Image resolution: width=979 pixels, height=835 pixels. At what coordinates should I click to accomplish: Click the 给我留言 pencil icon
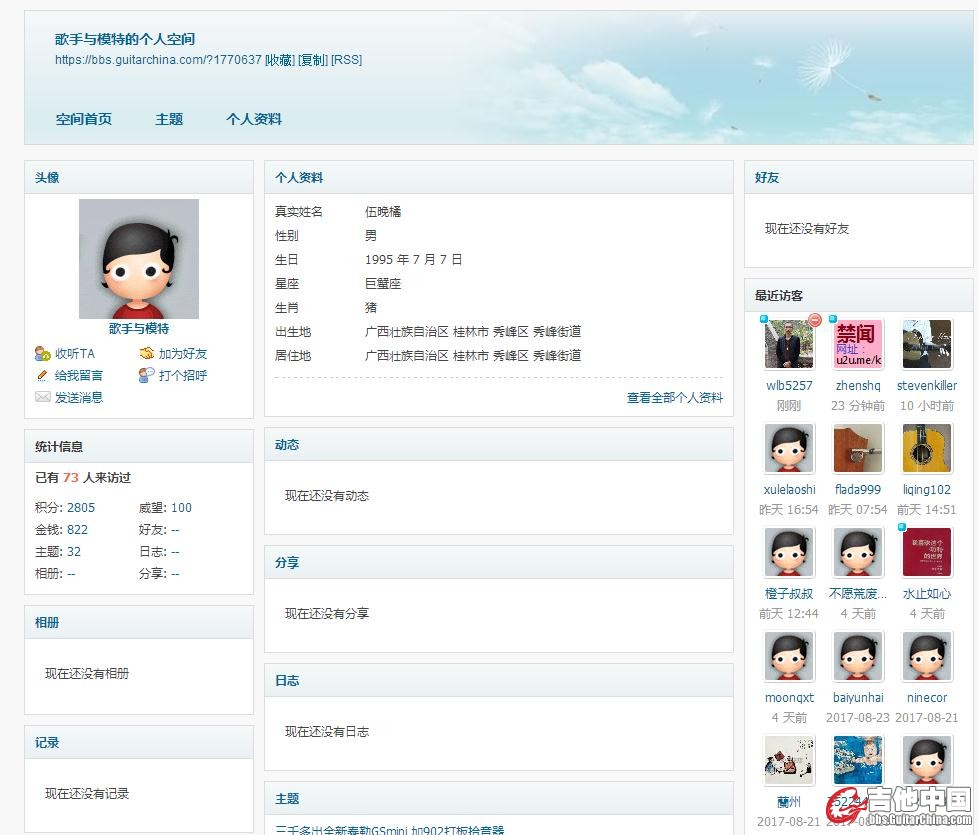pos(42,376)
